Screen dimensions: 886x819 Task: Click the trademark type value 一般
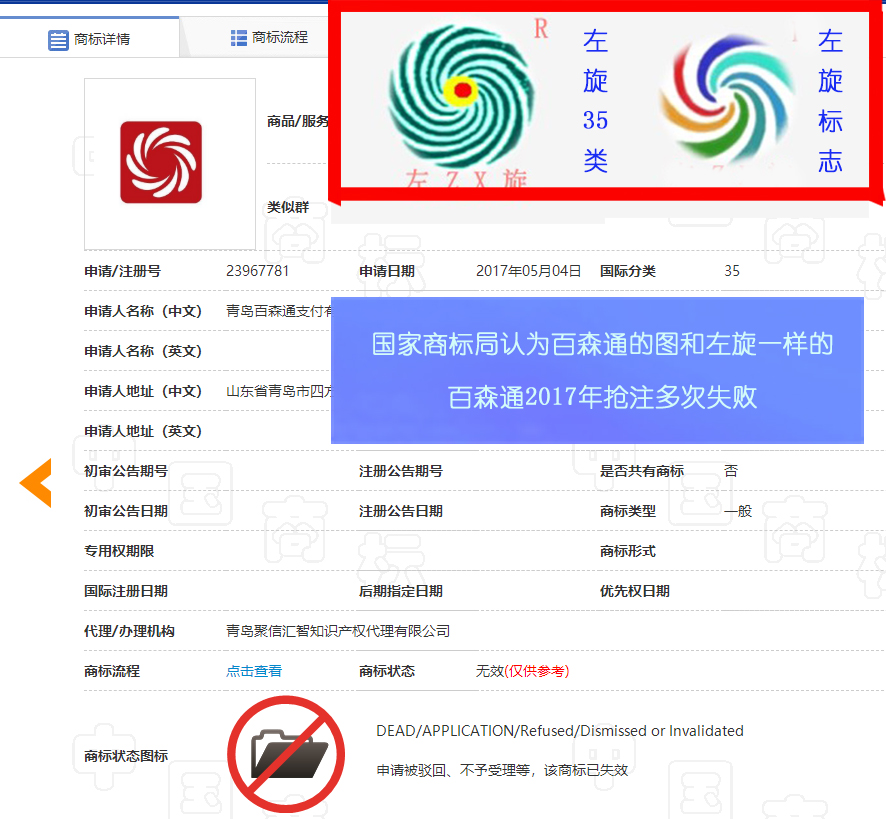[x=738, y=511]
